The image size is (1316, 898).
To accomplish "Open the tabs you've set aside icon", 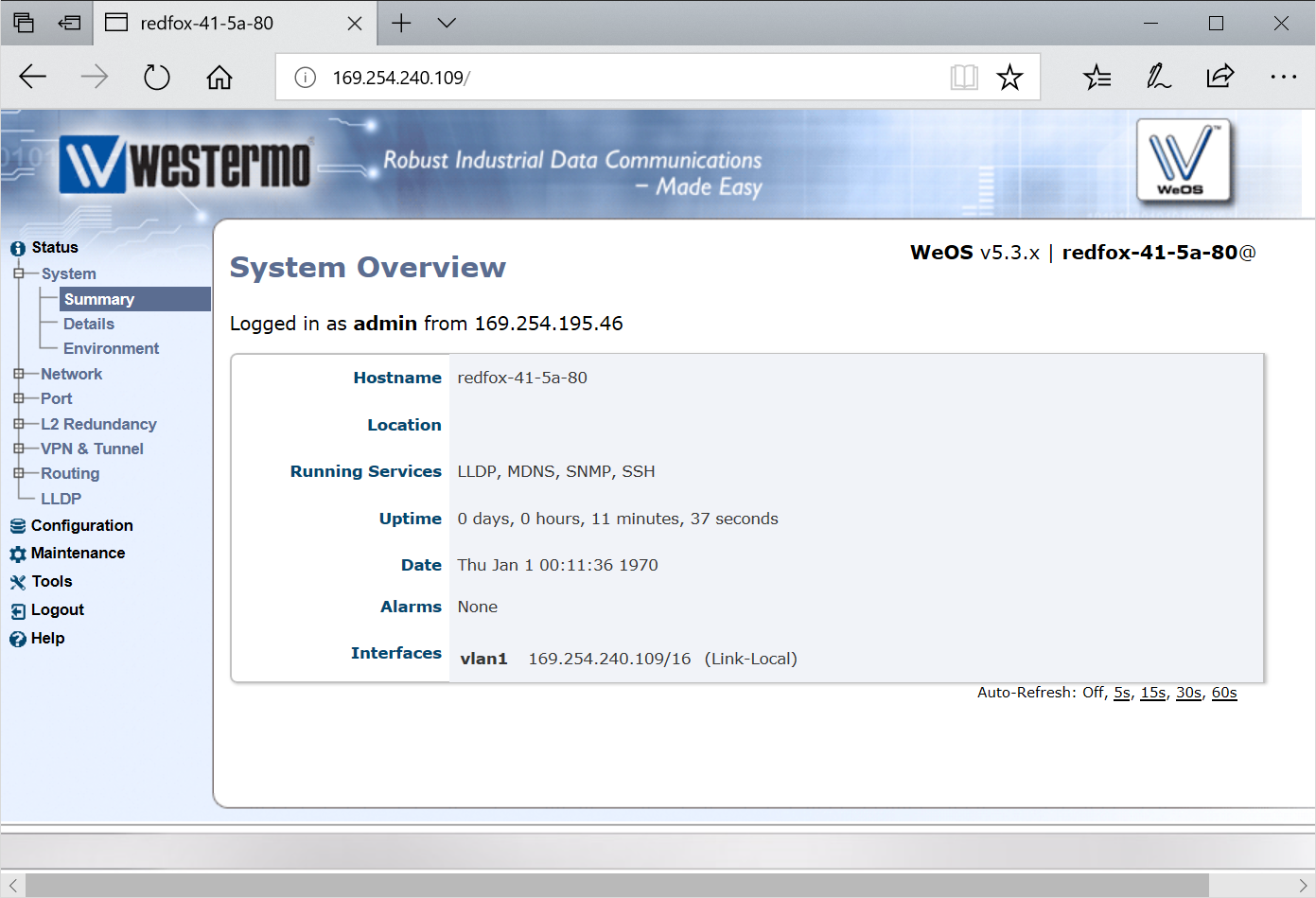I will 24,23.
